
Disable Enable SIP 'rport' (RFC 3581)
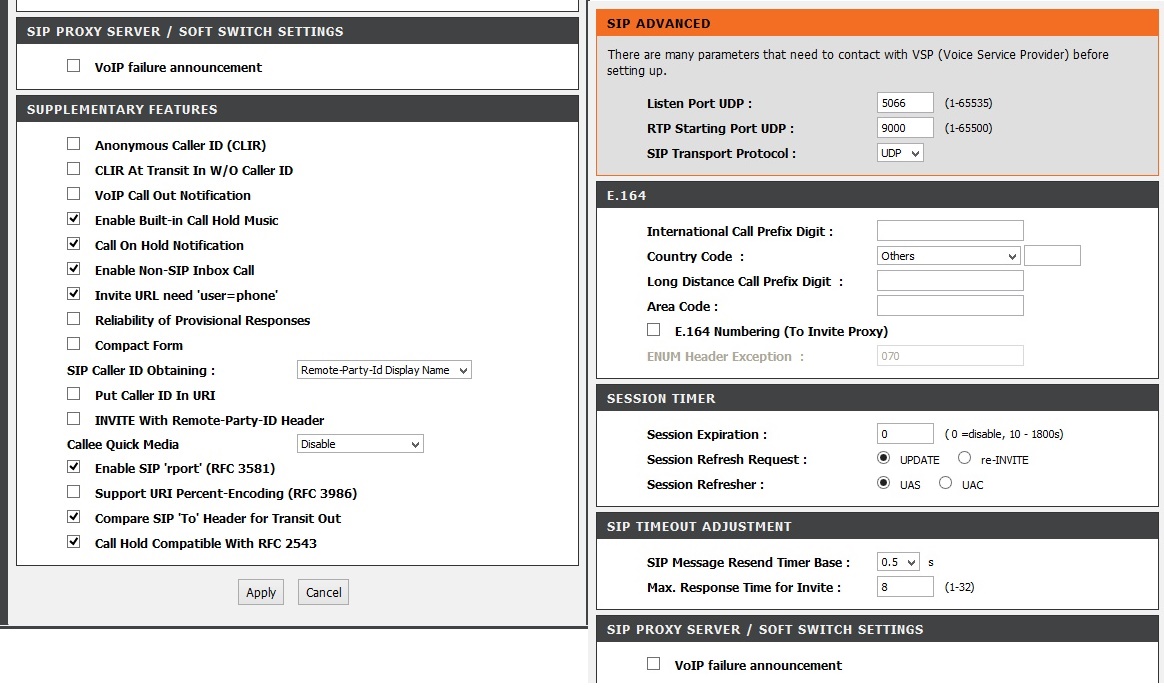pos(73,467)
